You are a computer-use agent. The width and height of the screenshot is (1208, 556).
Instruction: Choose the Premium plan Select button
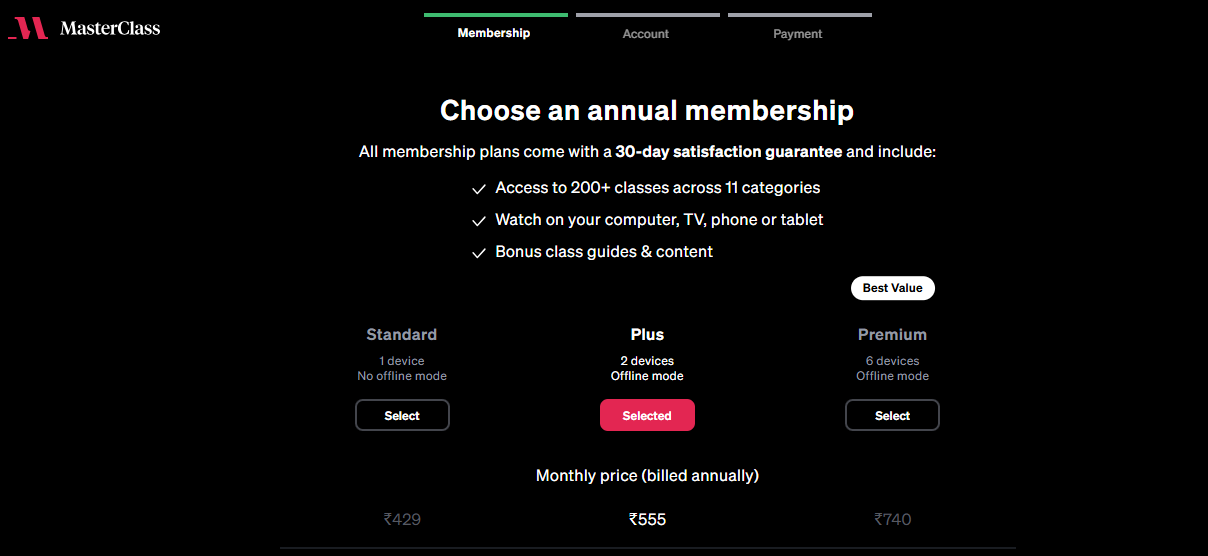coord(892,415)
